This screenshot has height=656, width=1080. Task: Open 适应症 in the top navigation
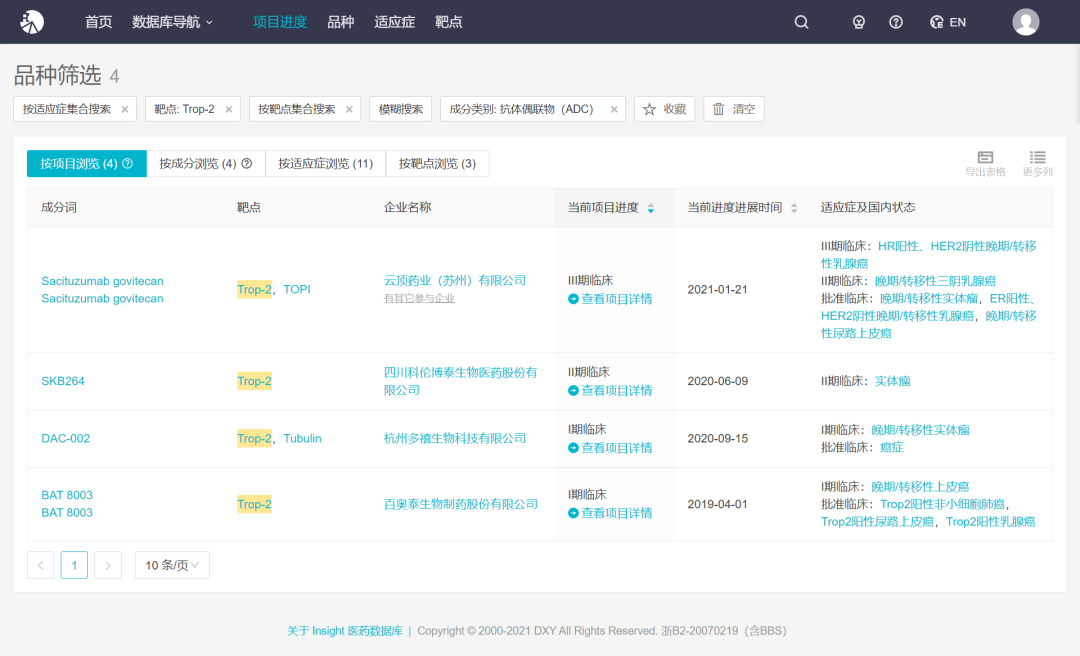tap(395, 22)
